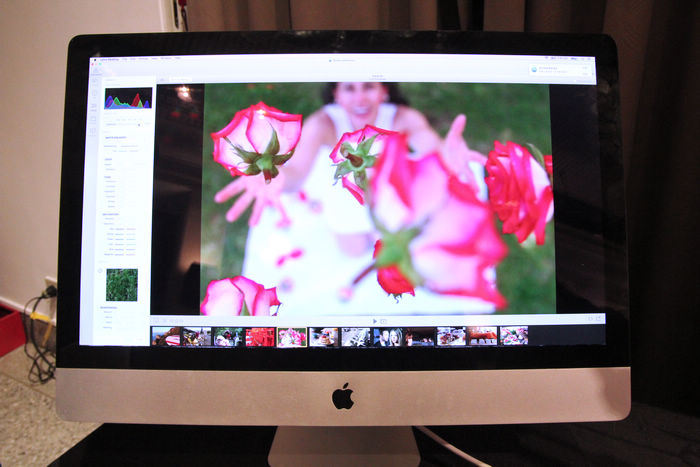Click the rightmost icon in the filmstrip toolbar
The width and height of the screenshot is (700, 467).
point(600,318)
